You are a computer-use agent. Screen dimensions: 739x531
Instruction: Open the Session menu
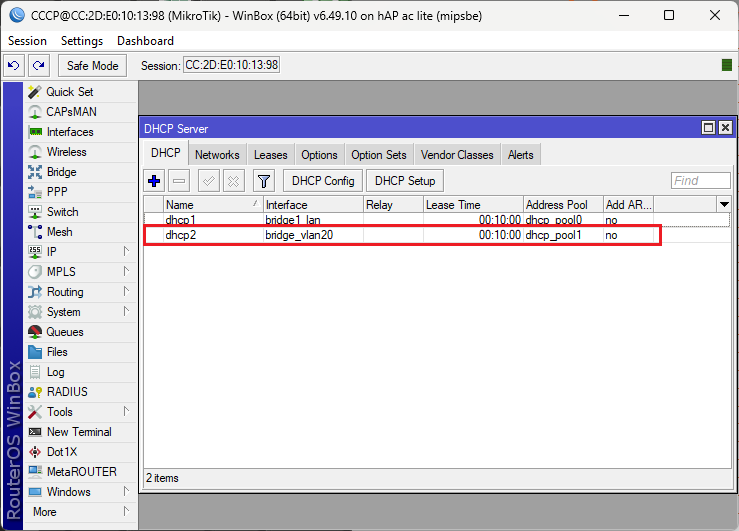coord(27,41)
